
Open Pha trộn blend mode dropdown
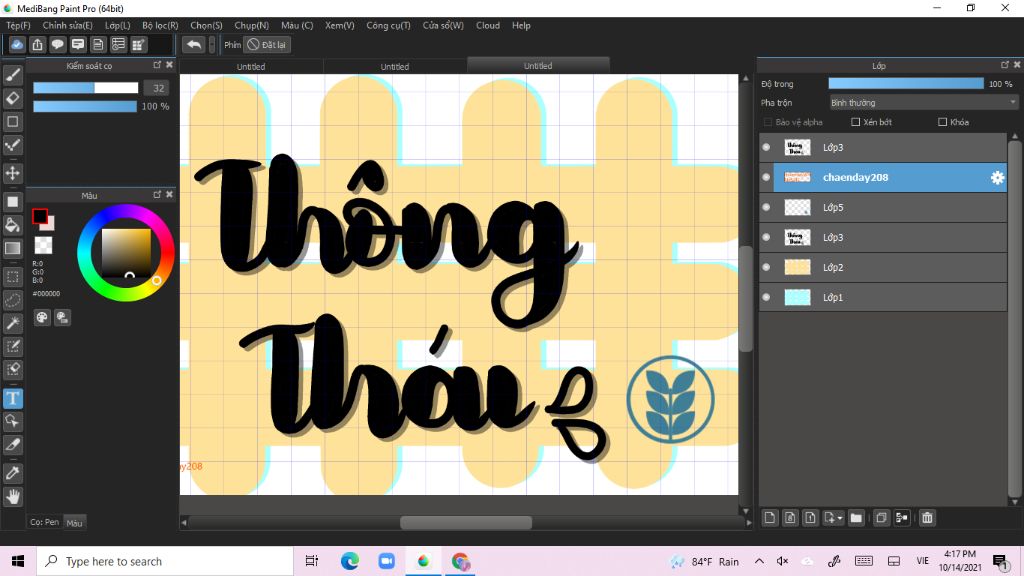[x=923, y=103]
